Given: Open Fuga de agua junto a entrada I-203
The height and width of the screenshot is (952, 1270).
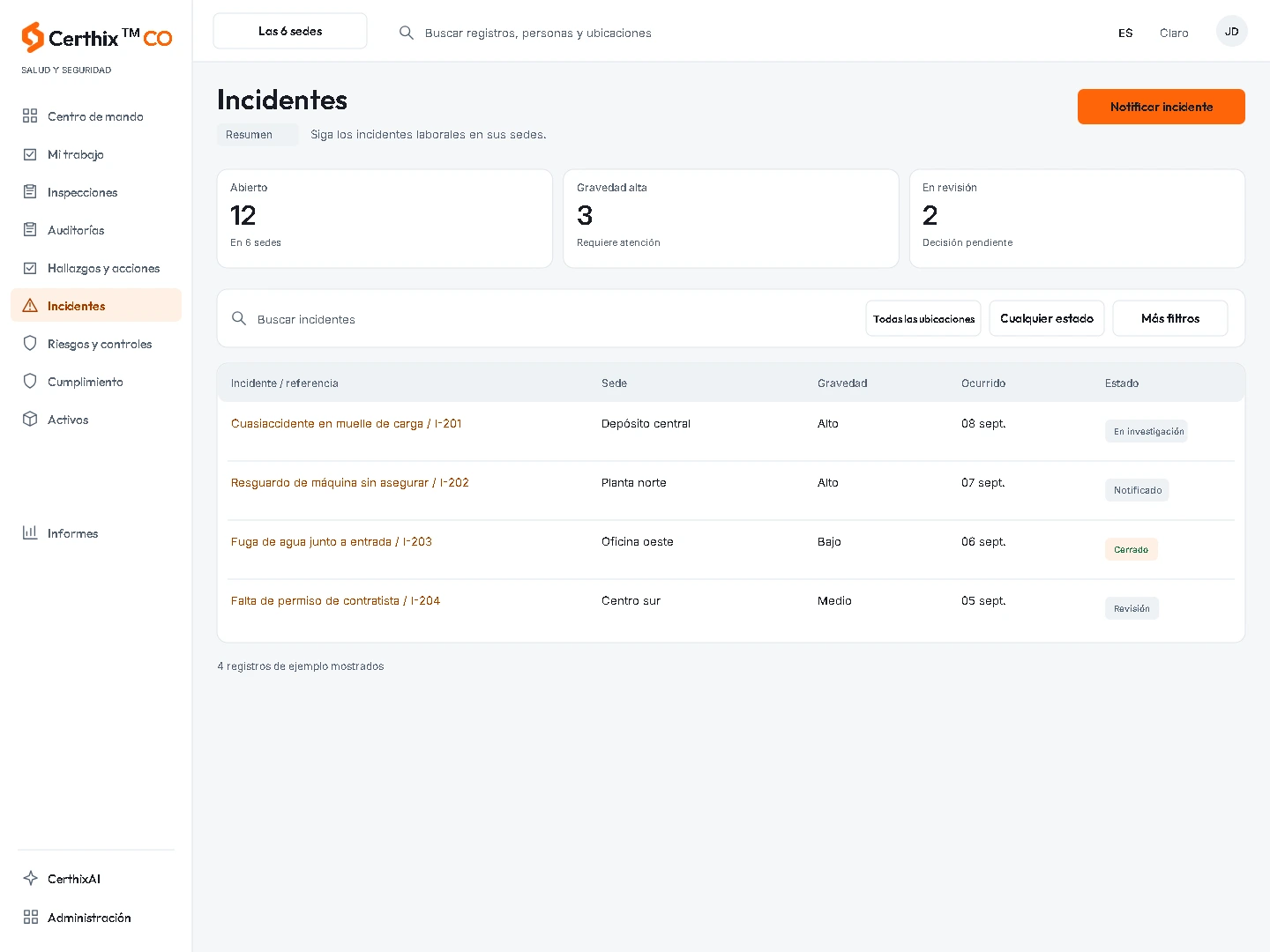Looking at the screenshot, I should click(331, 542).
